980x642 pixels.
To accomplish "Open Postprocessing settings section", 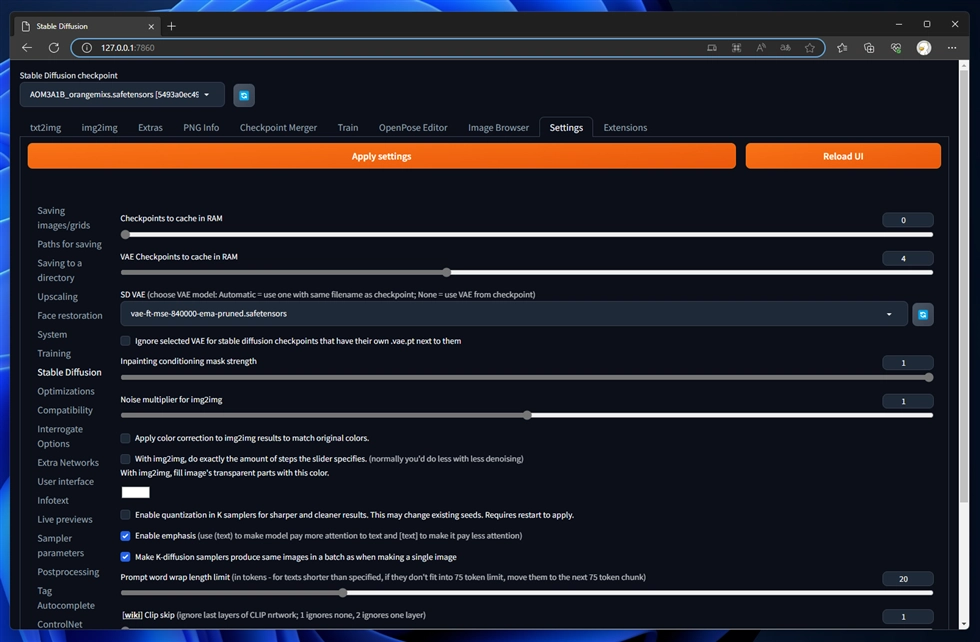I will pos(68,572).
